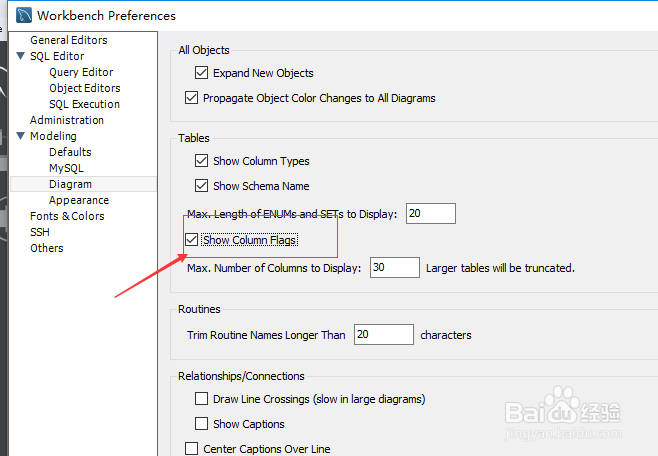The width and height of the screenshot is (658, 456).
Task: Click the MySQL Workbench dolphin icon in title bar
Action: tap(24, 16)
